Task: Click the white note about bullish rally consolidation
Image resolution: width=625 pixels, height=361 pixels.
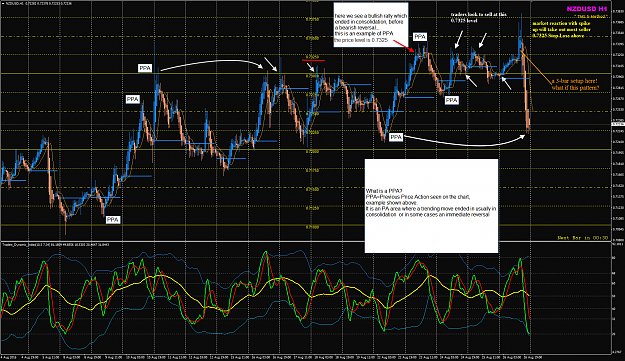Action: [x=371, y=25]
